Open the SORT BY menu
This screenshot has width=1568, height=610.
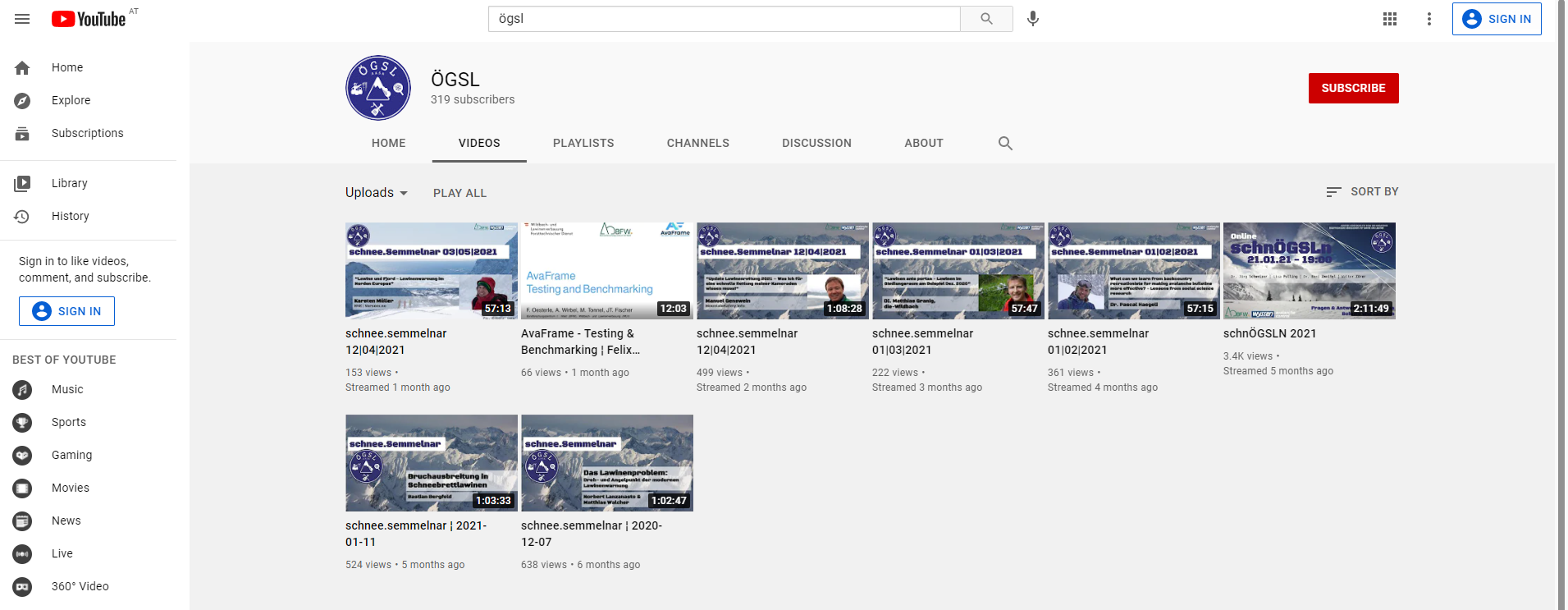pos(1362,191)
